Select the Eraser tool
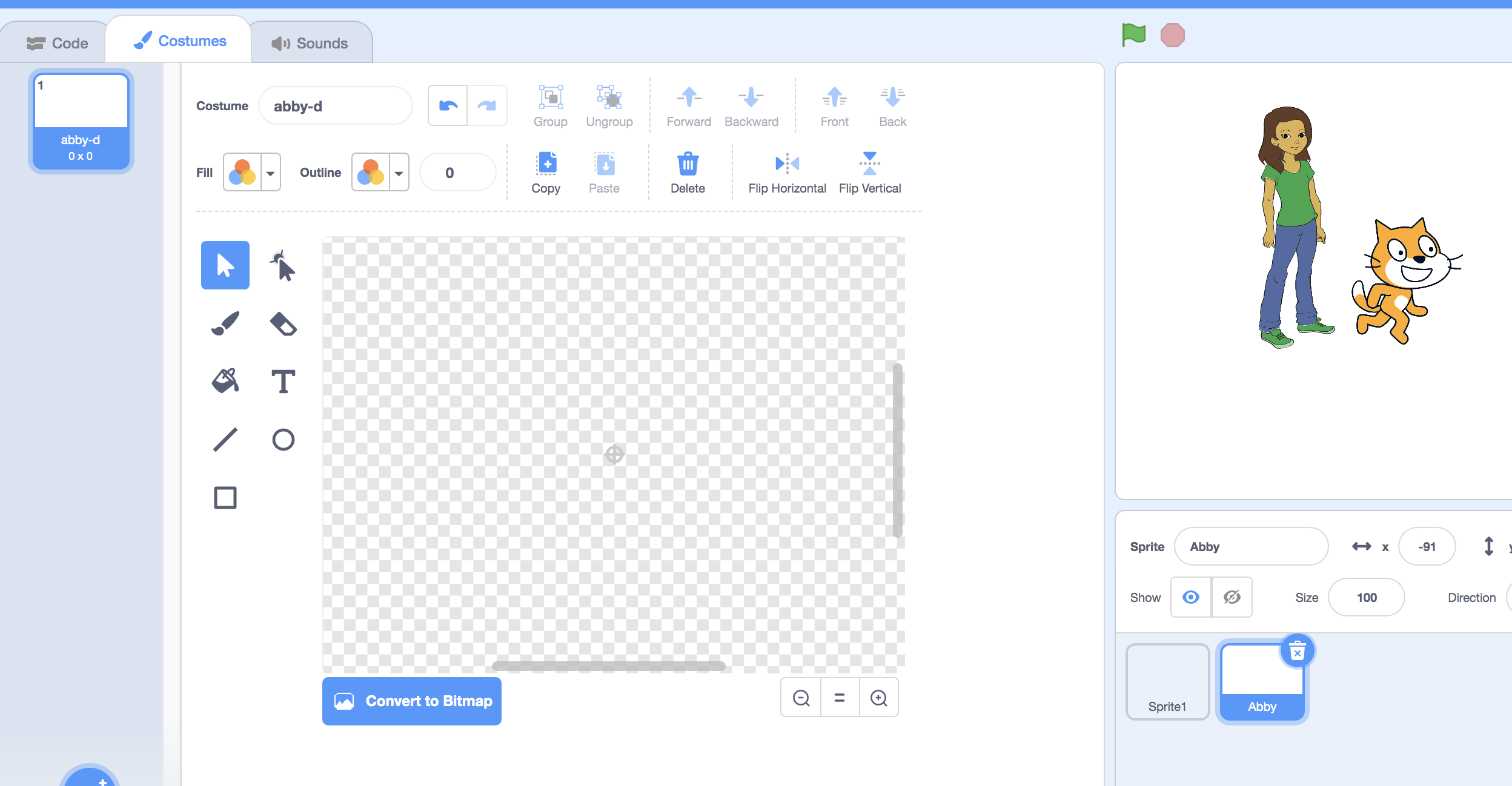1512x786 pixels. click(x=283, y=322)
